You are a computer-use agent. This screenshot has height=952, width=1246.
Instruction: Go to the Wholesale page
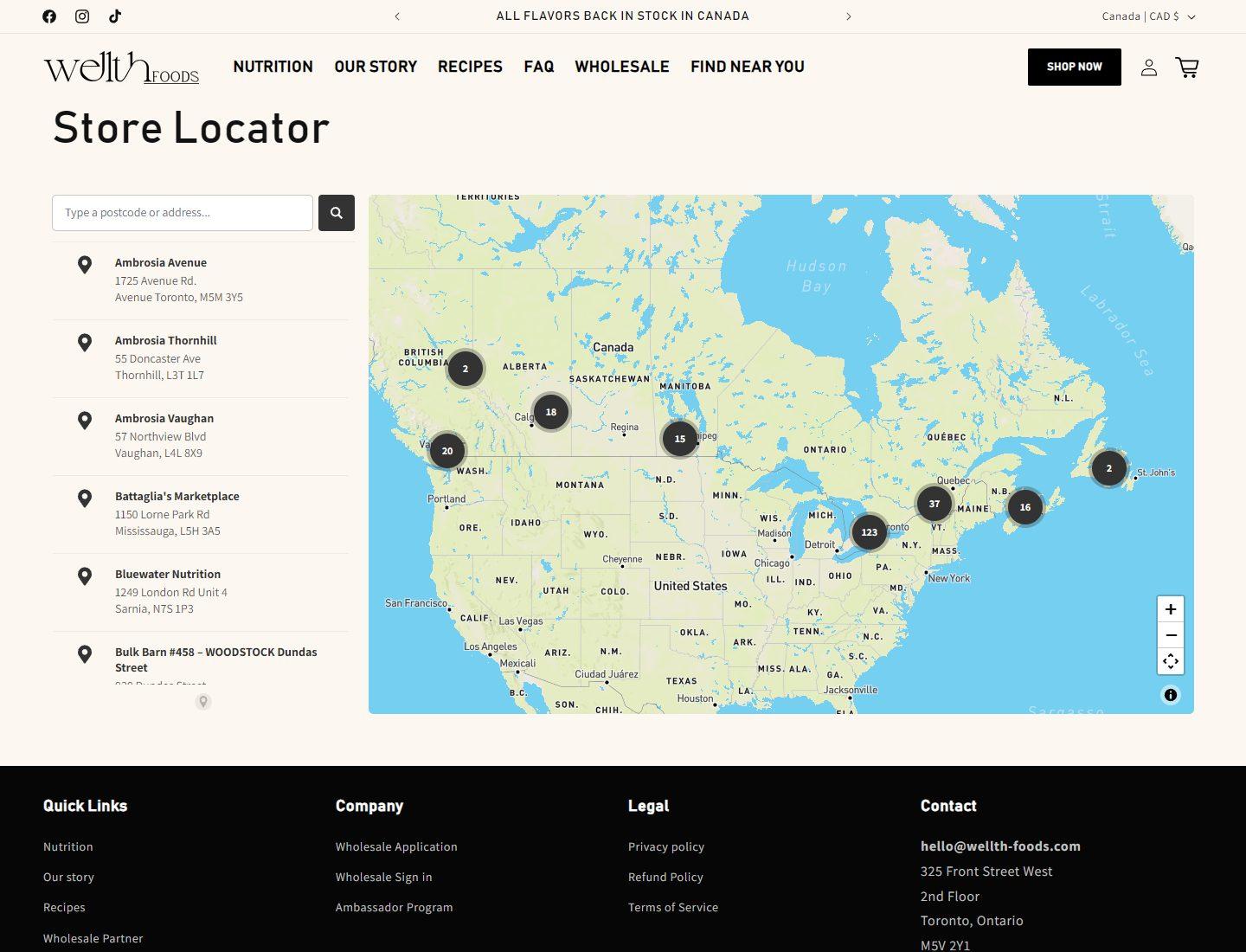click(x=622, y=67)
